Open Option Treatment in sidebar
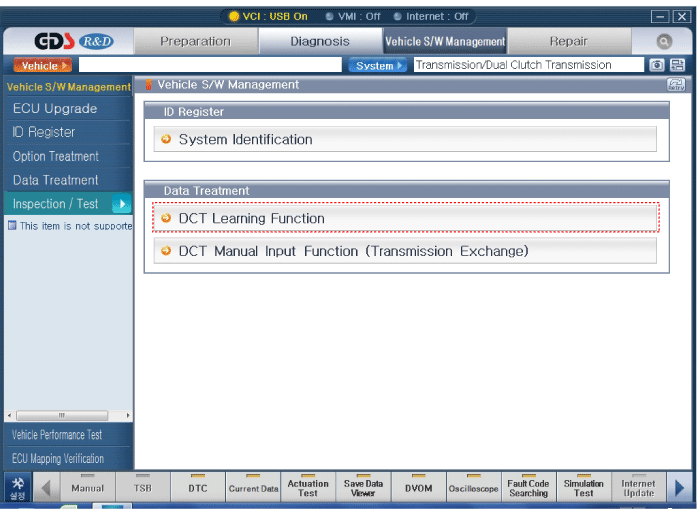Image resolution: width=700 pixels, height=514 pixels. [x=55, y=156]
